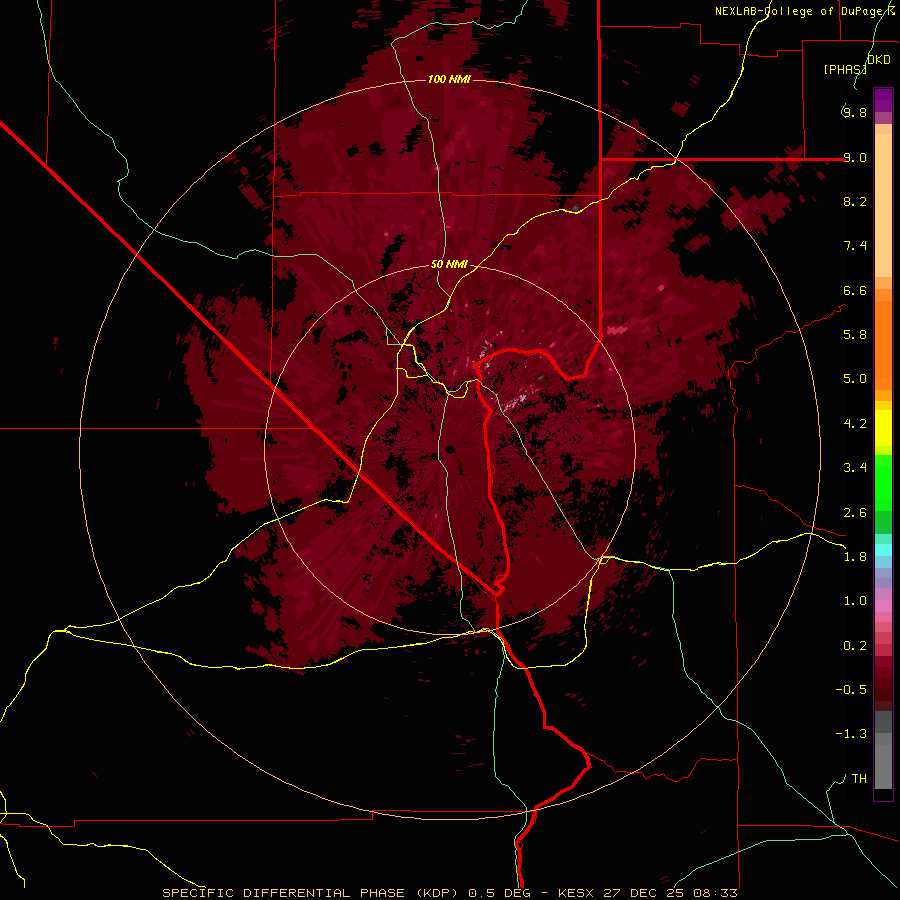
Task: Click the cyan segment of color bar
Action: pyautogui.click(x=883, y=550)
